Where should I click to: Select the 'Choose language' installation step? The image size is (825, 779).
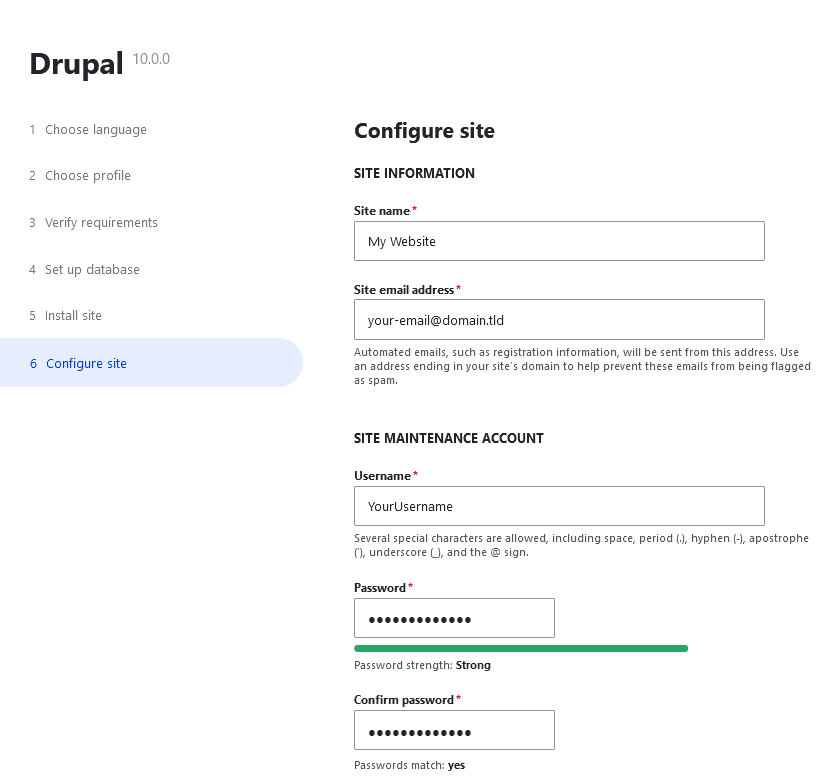point(95,129)
